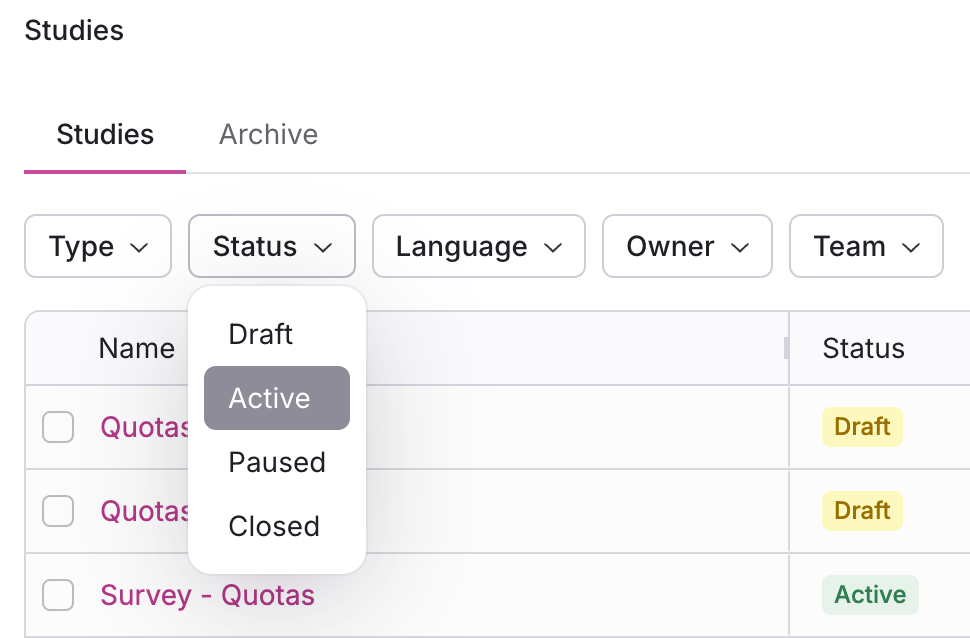Click the first row's Draft badge
970x638 pixels.
pyautogui.click(x=862, y=427)
